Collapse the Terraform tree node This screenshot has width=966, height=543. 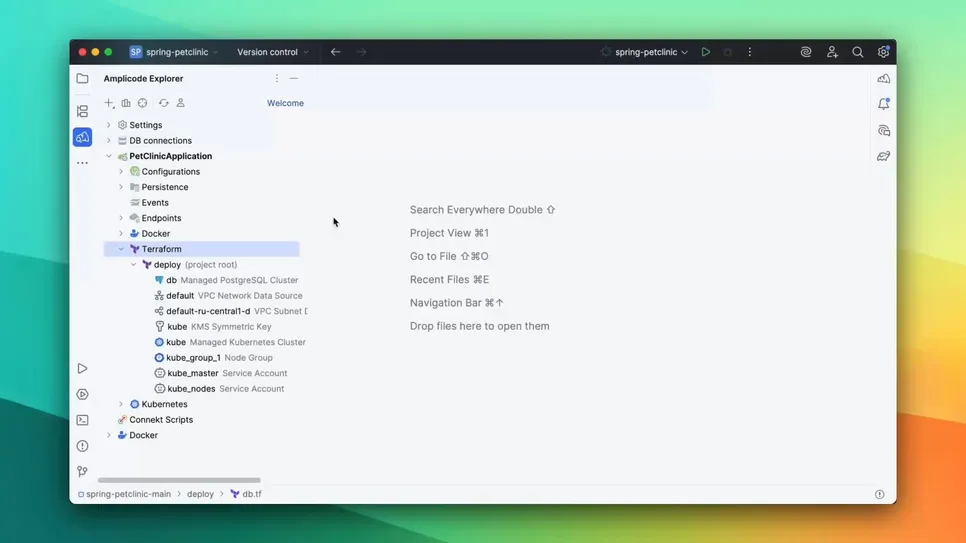121,249
